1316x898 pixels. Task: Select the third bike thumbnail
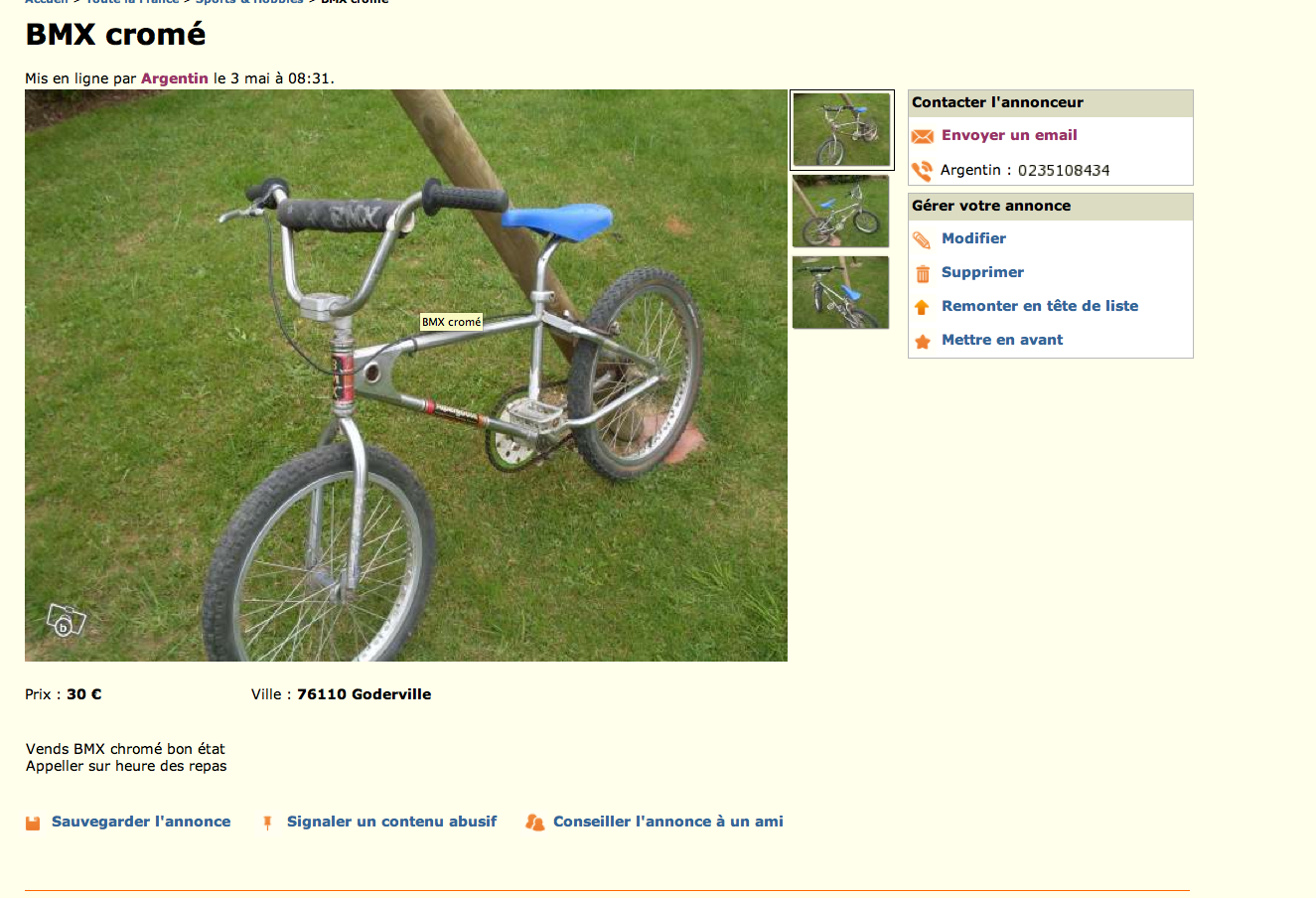click(840, 293)
